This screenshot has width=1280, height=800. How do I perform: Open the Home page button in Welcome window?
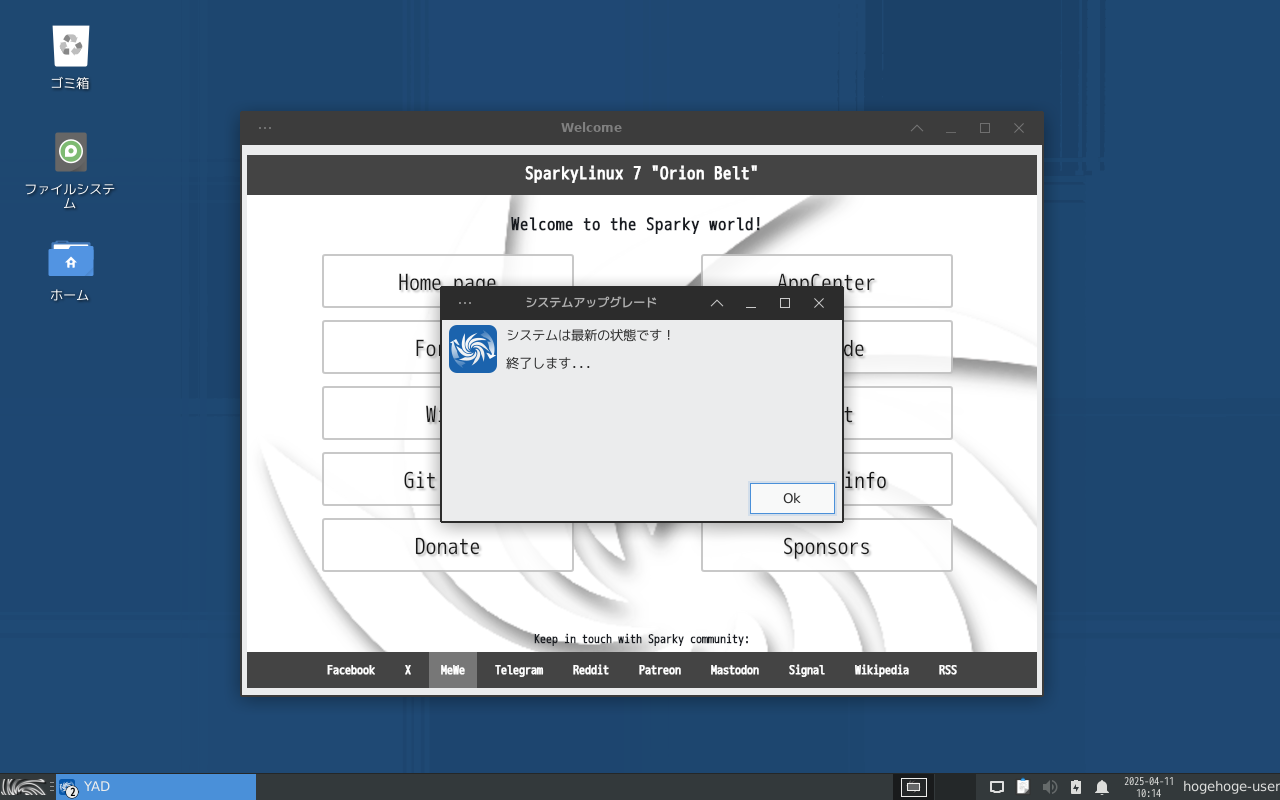(x=448, y=281)
